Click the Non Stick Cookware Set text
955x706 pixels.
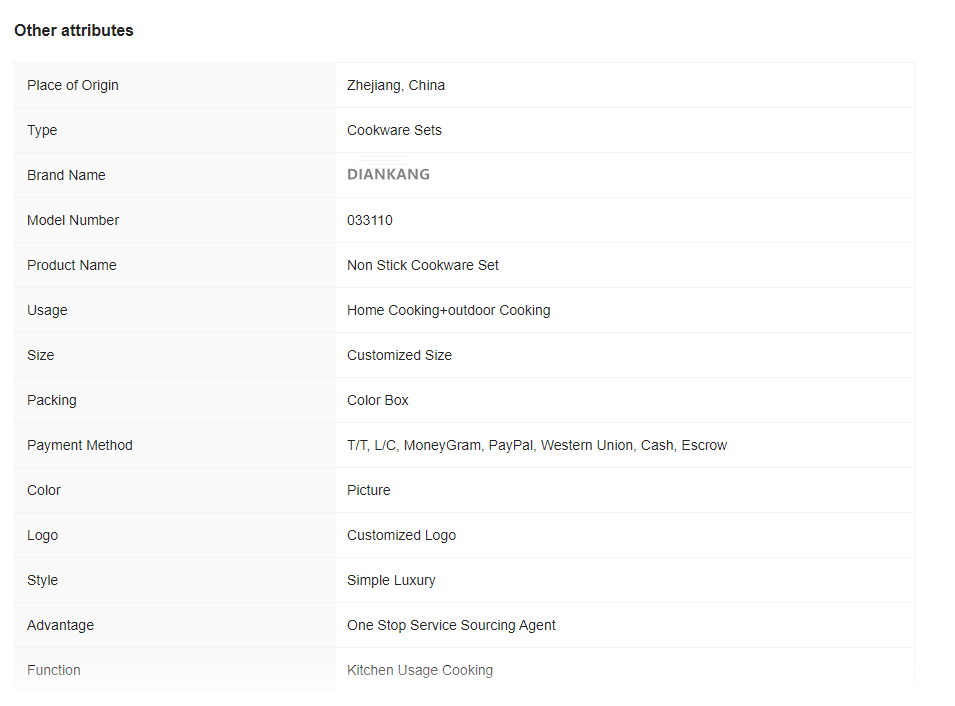pos(423,266)
